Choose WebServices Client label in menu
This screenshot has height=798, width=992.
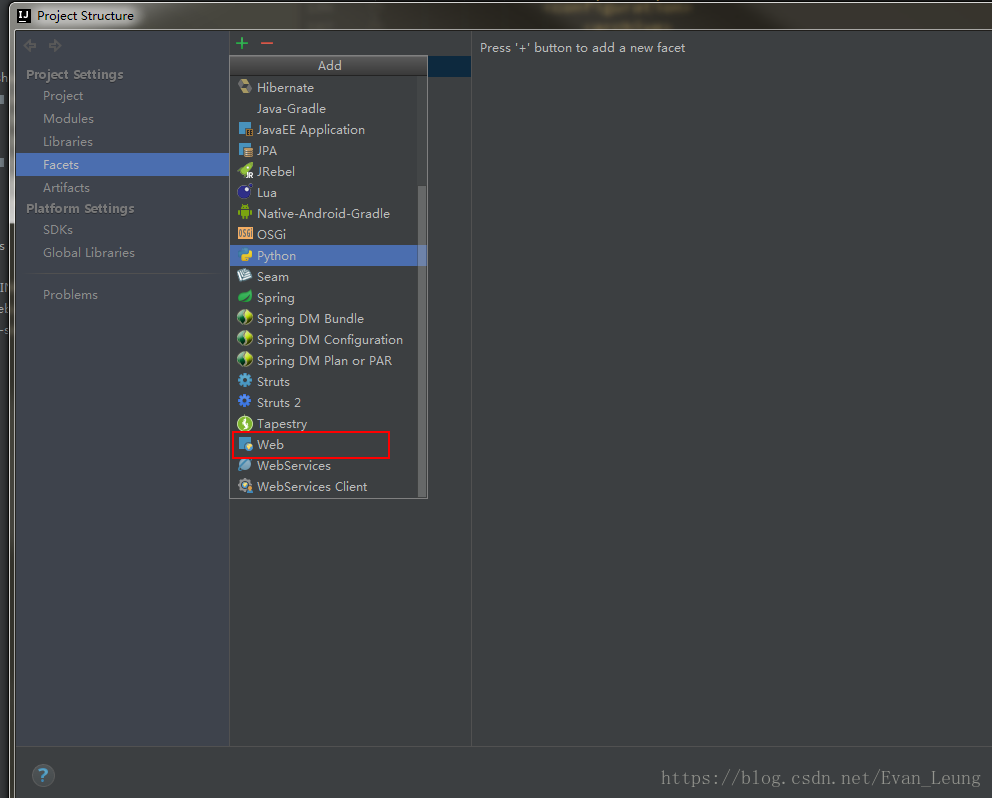tap(312, 486)
